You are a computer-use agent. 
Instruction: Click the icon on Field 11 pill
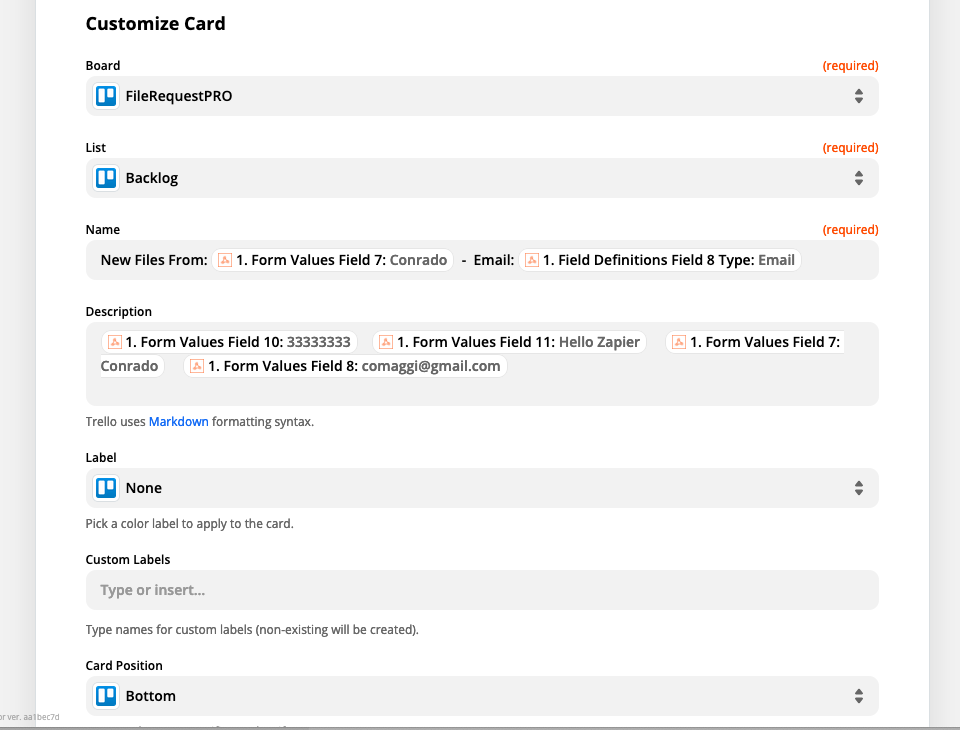(x=386, y=342)
